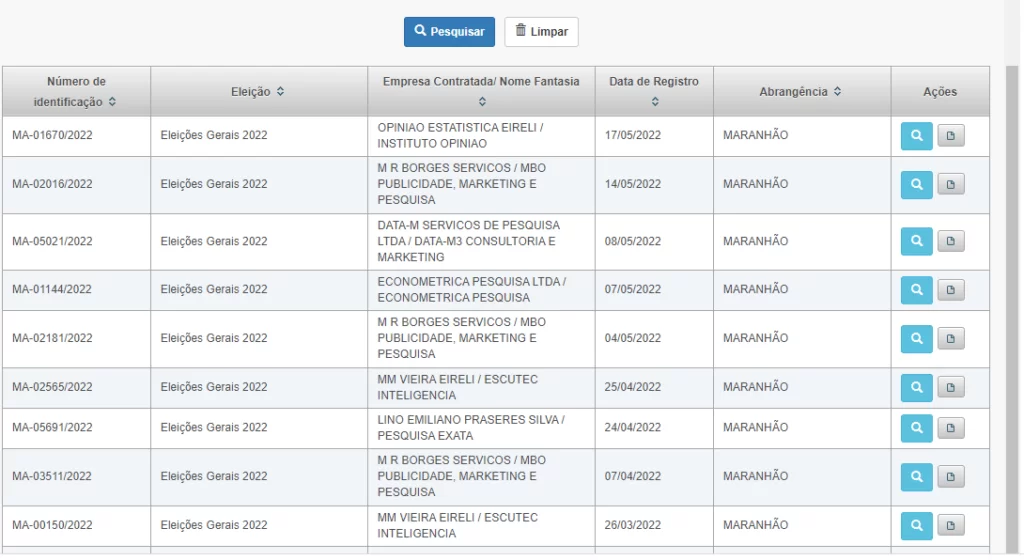Click M R BORGES SERVICOS in MA-02016/2022 row

point(444,168)
